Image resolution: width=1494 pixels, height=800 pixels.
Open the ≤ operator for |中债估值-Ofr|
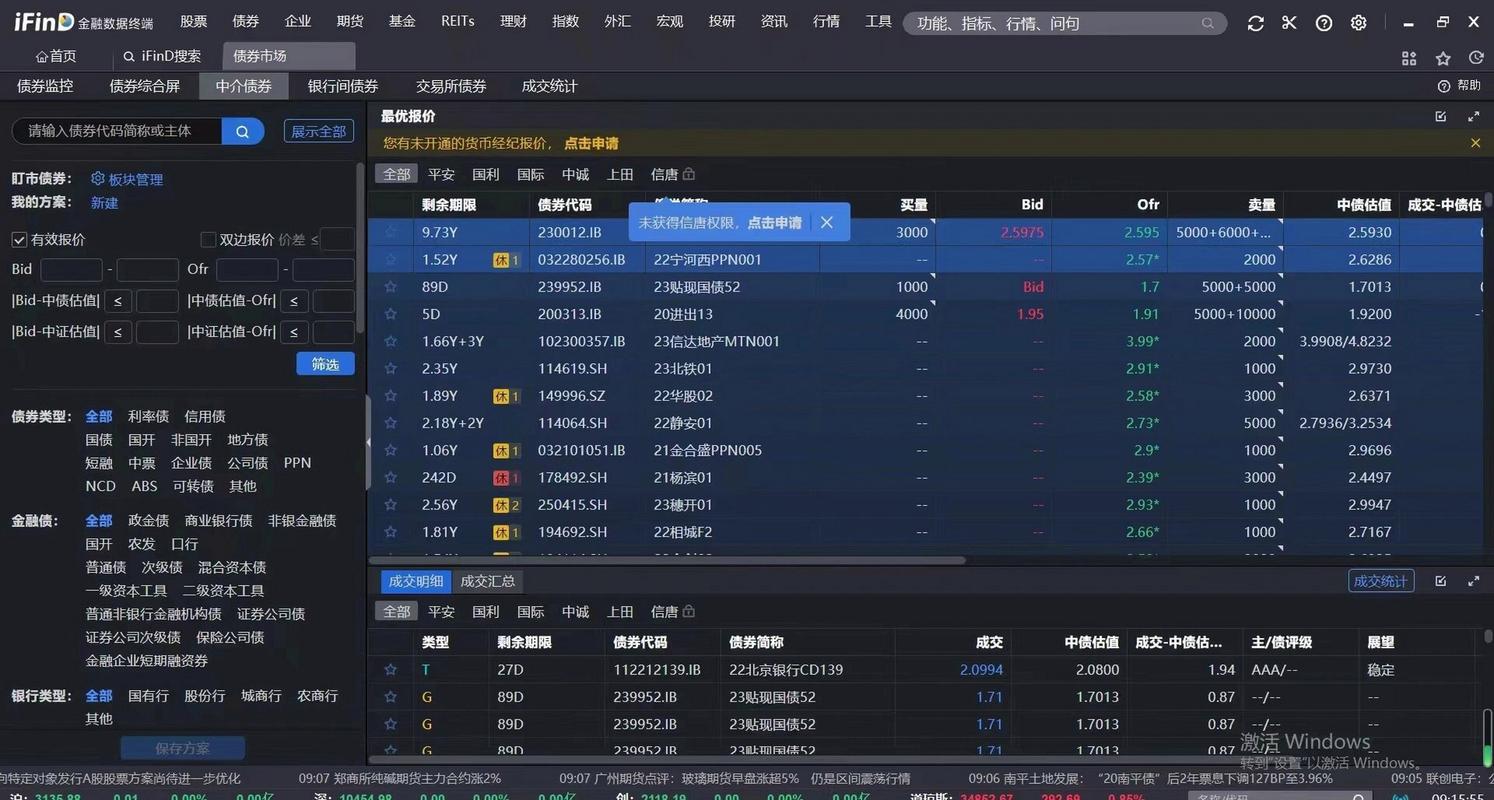coord(294,301)
